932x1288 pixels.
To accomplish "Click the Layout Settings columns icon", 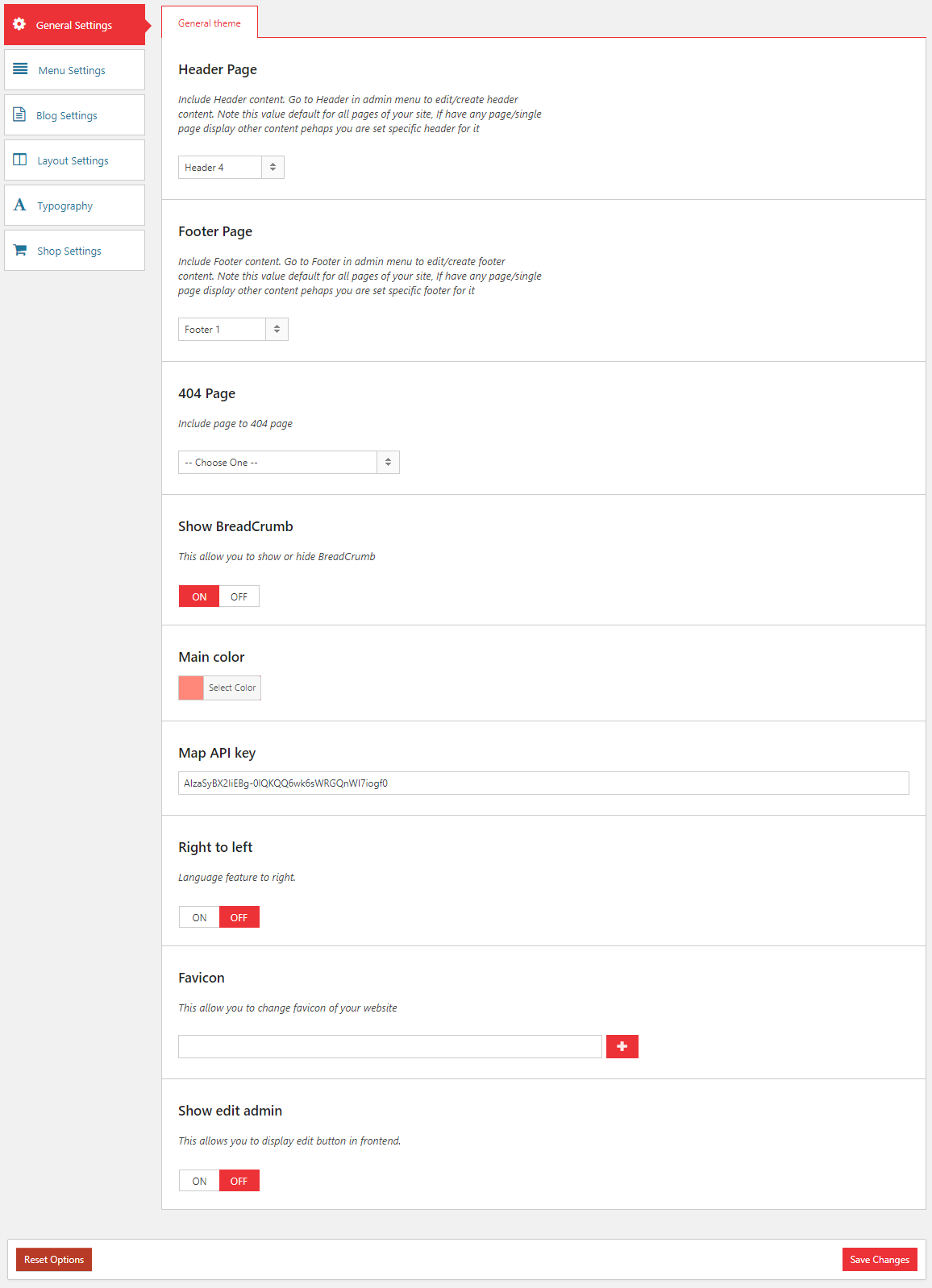I will coord(20,160).
